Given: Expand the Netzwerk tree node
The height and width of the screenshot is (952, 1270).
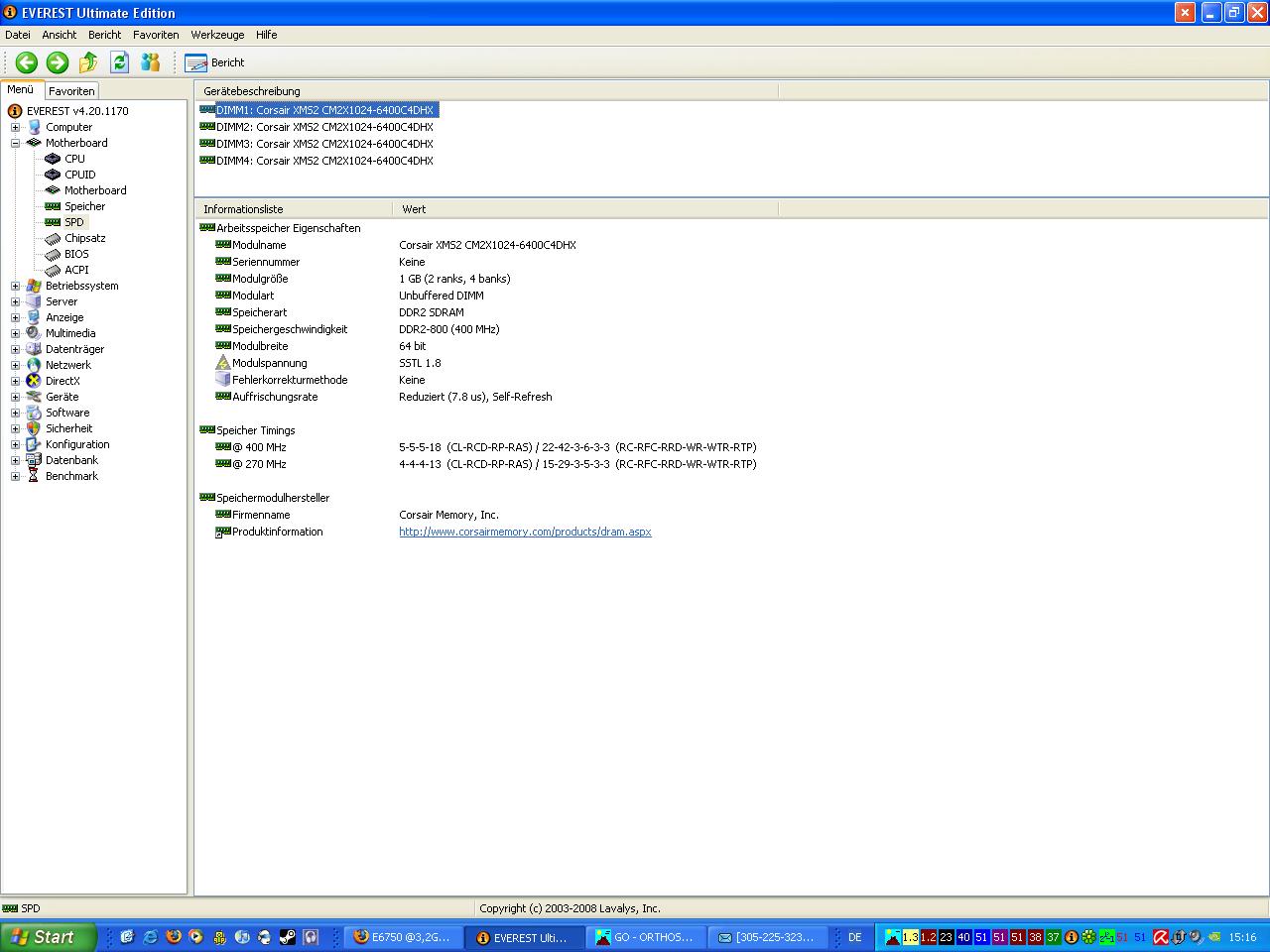Looking at the screenshot, I should click(x=15, y=365).
